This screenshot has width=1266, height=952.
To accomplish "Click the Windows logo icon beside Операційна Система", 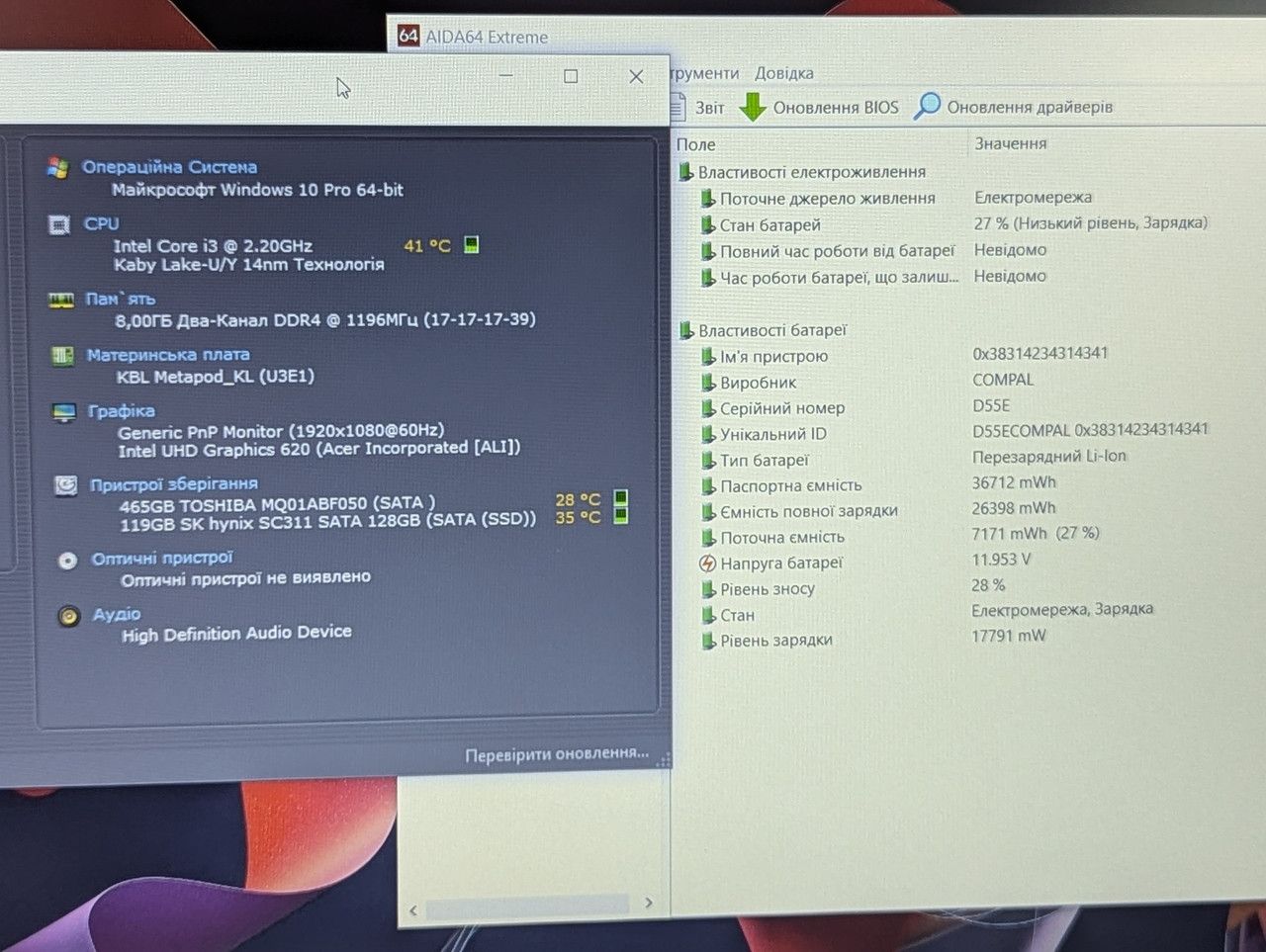I will pos(58,168).
